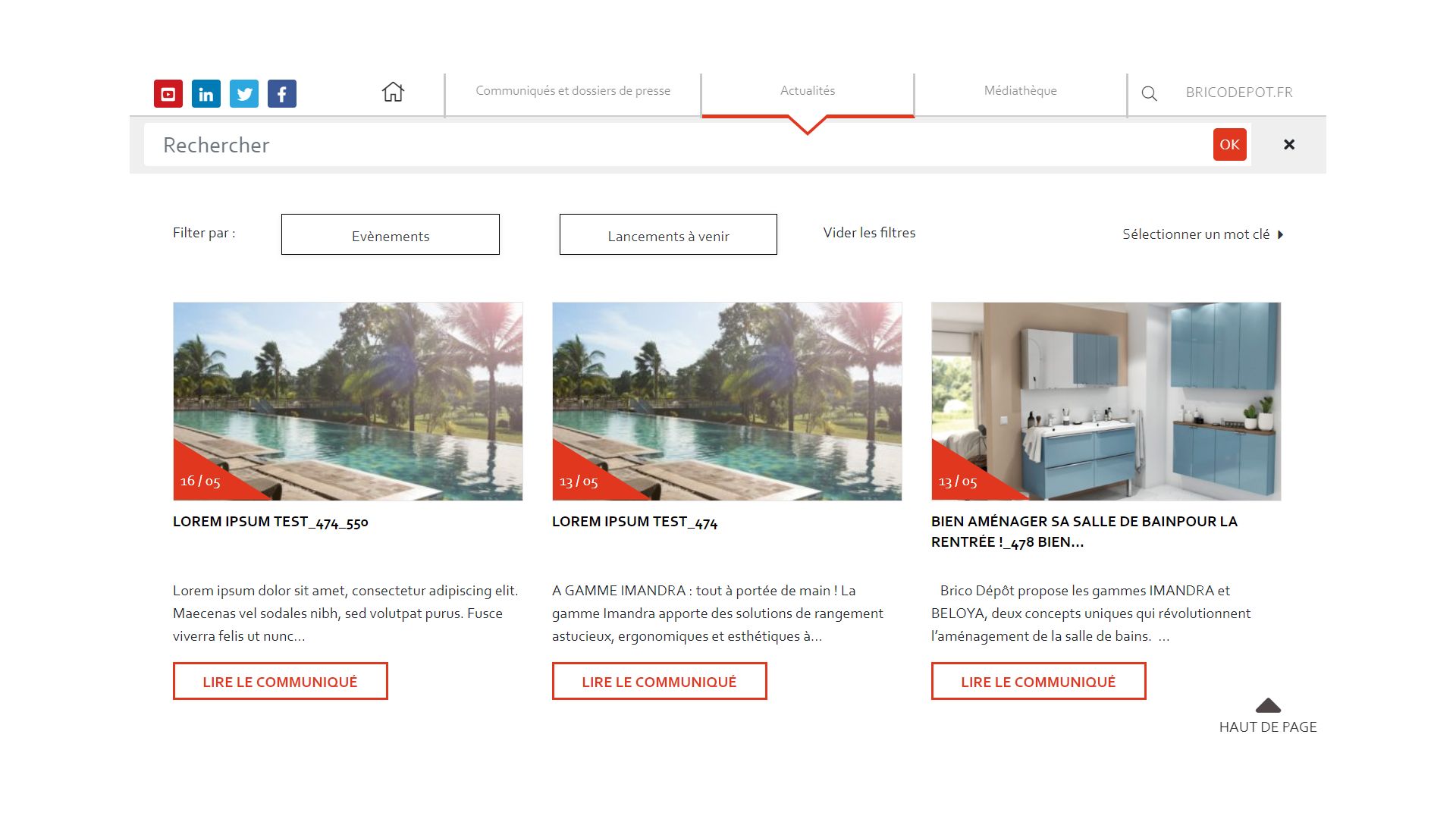The image size is (1456, 819).
Task: Close the search bar with X
Action: coord(1289,144)
